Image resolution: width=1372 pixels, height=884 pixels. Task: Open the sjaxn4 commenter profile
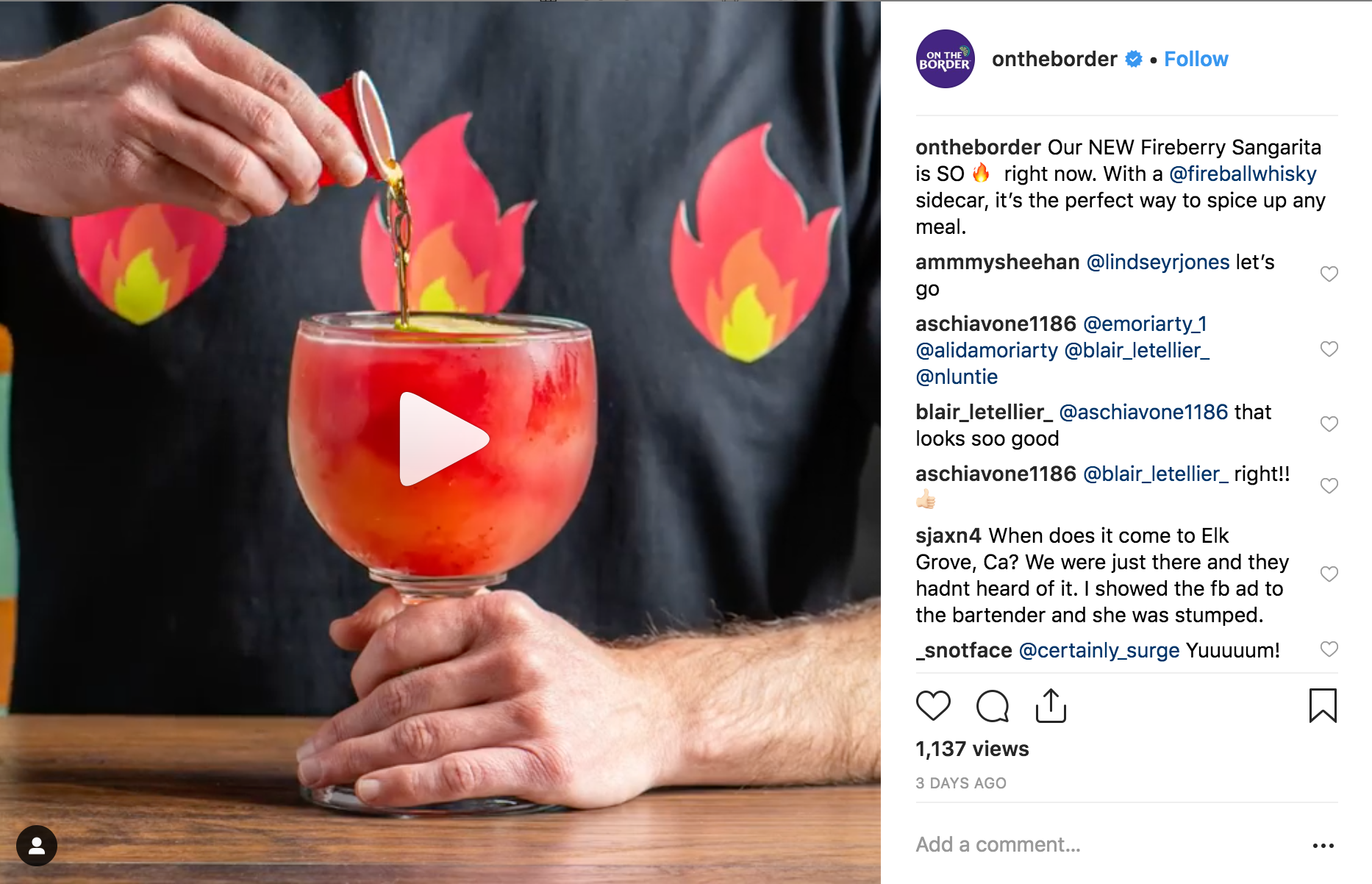[948, 535]
